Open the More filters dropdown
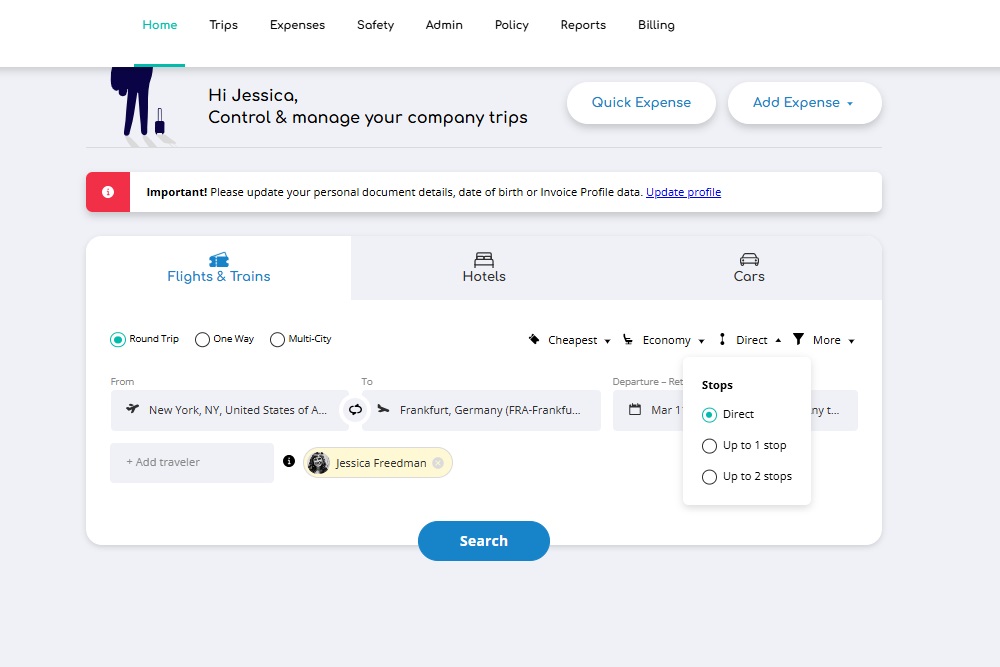Viewport: 1000px width, 667px height. tap(822, 340)
